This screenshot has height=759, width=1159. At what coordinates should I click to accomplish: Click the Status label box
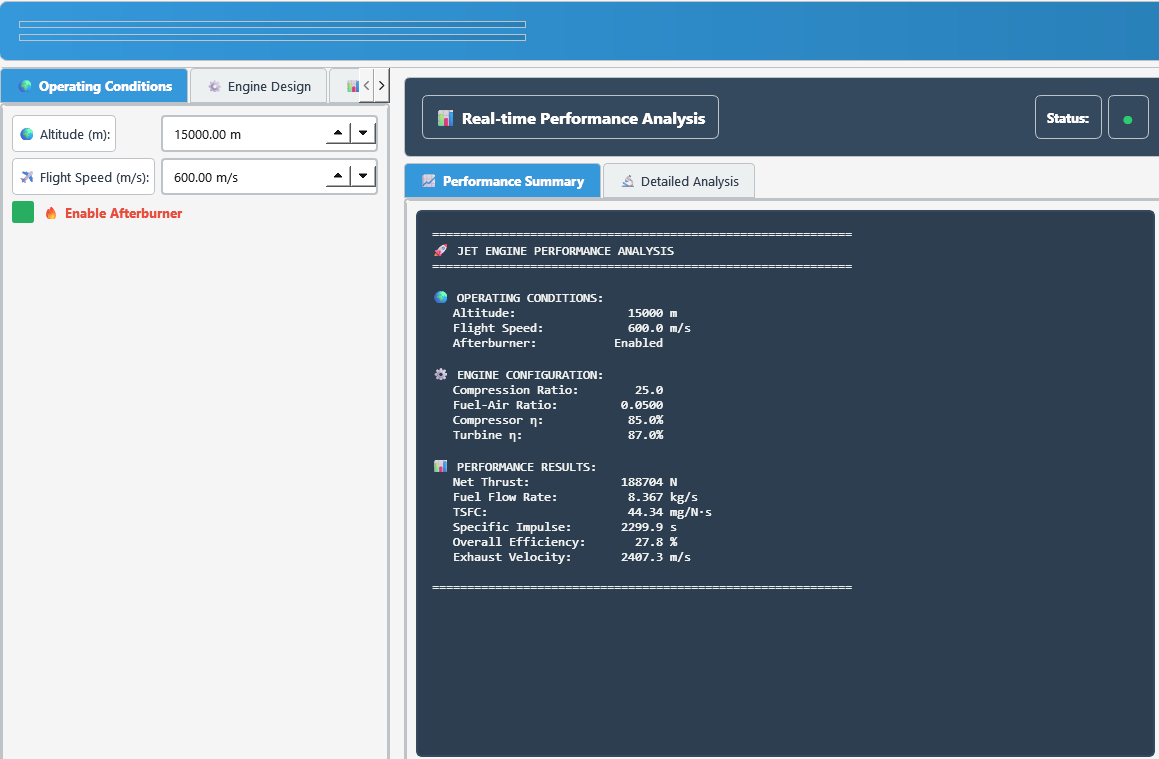(1067, 118)
